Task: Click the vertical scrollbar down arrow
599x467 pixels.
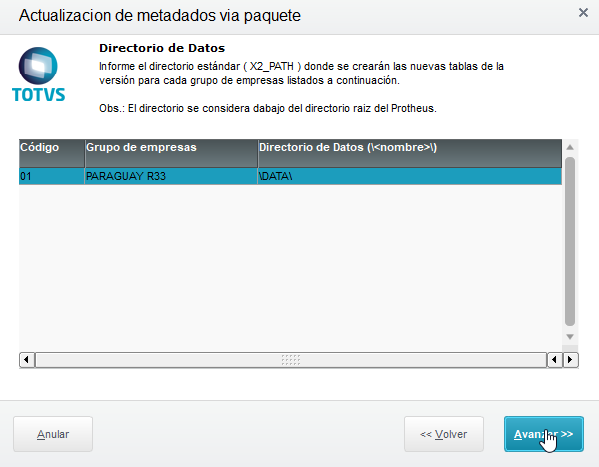Action: [x=570, y=337]
